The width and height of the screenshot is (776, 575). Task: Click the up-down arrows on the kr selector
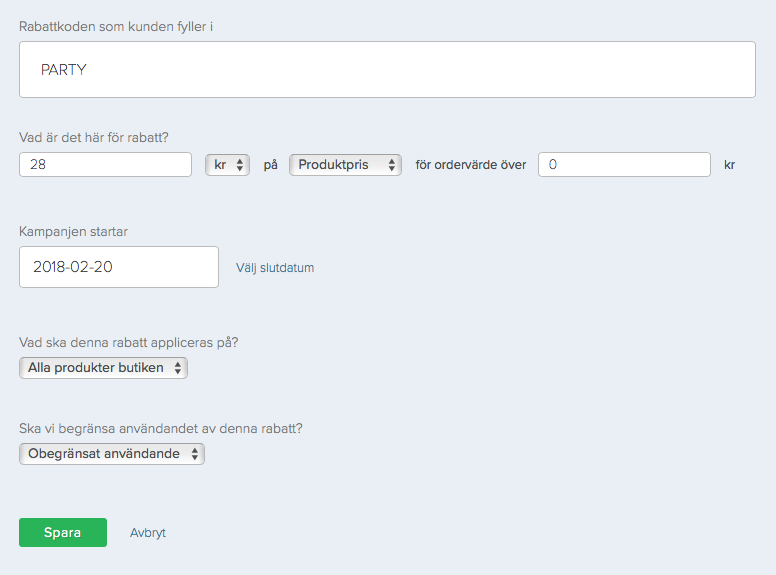(x=240, y=165)
